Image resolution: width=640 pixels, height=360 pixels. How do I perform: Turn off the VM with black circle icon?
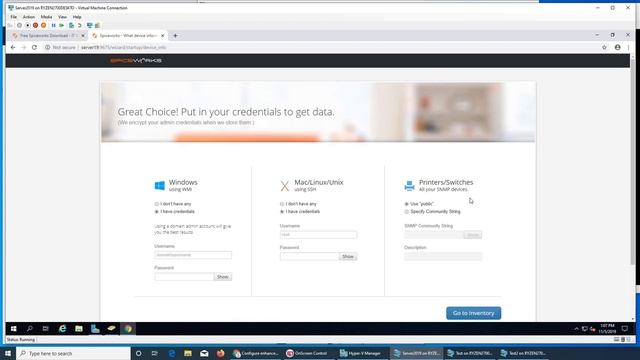point(27,25)
